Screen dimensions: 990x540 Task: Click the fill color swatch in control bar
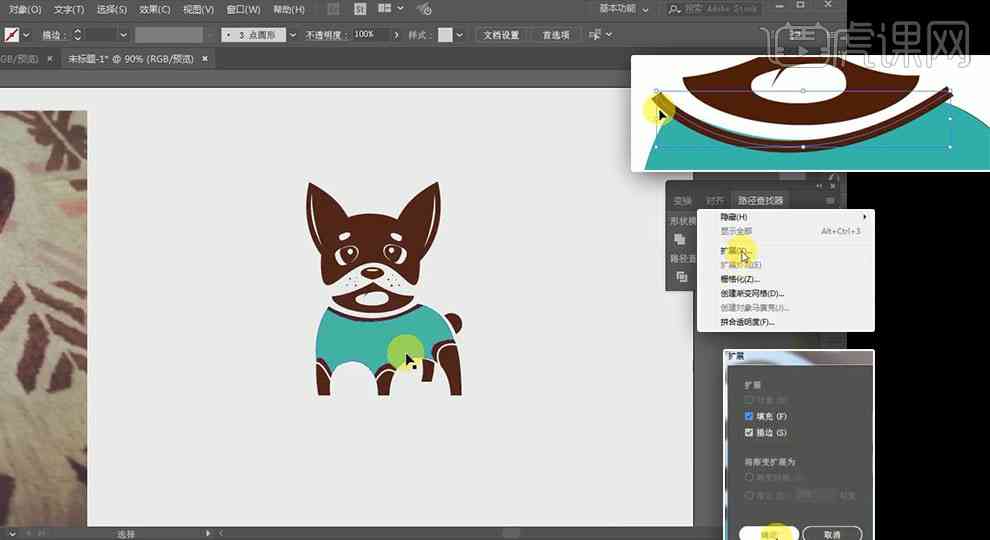[x=11, y=35]
